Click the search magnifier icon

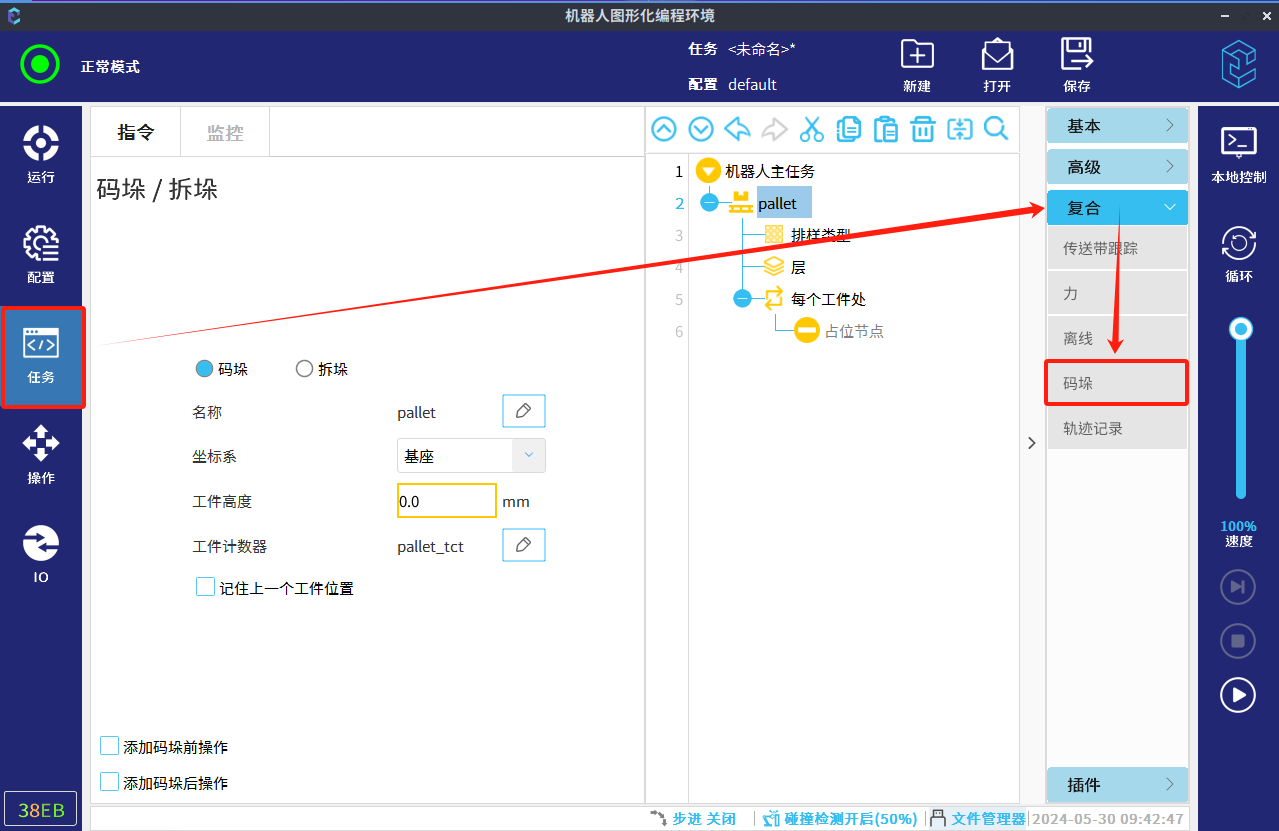click(996, 129)
